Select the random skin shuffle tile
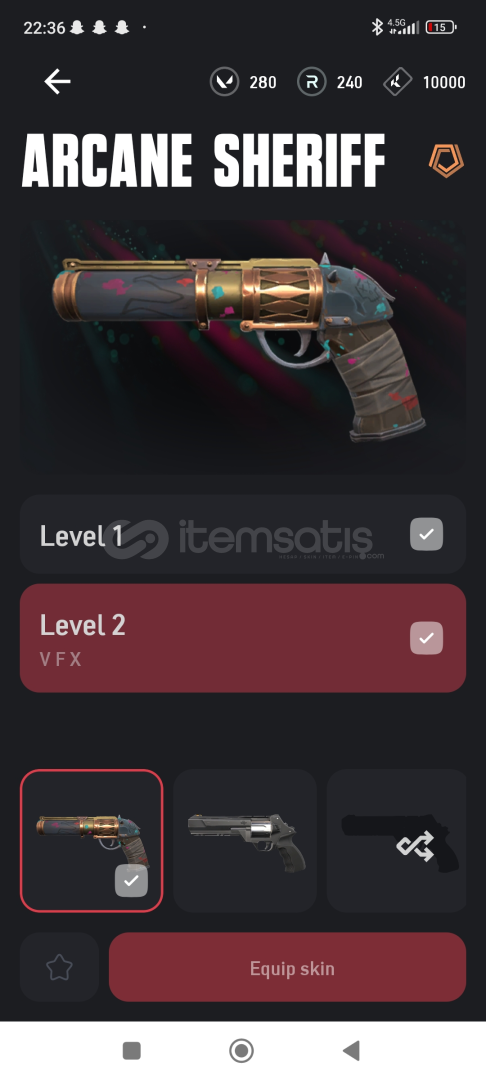 397,841
